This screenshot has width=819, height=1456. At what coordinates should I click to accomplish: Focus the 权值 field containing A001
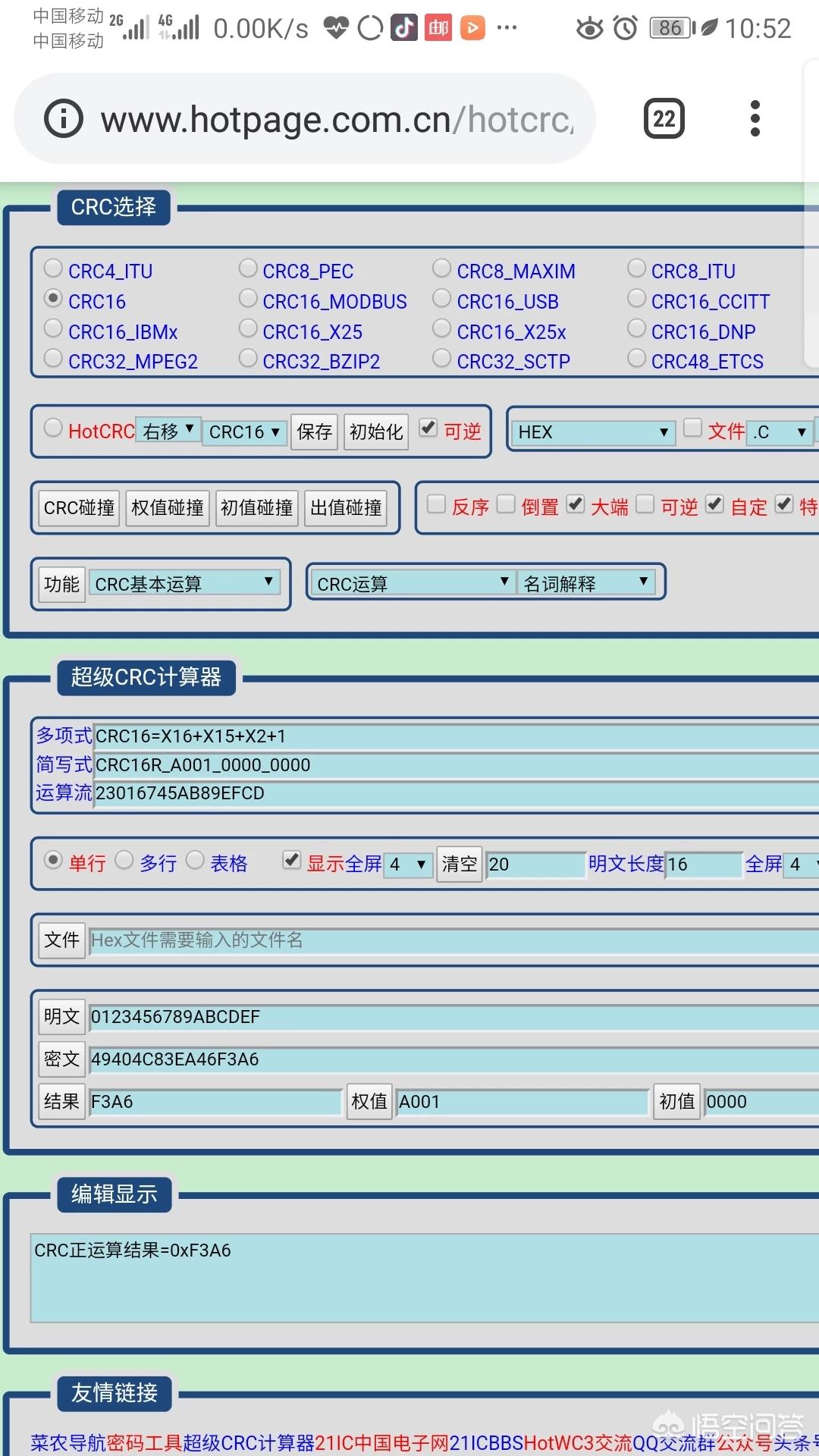522,1102
